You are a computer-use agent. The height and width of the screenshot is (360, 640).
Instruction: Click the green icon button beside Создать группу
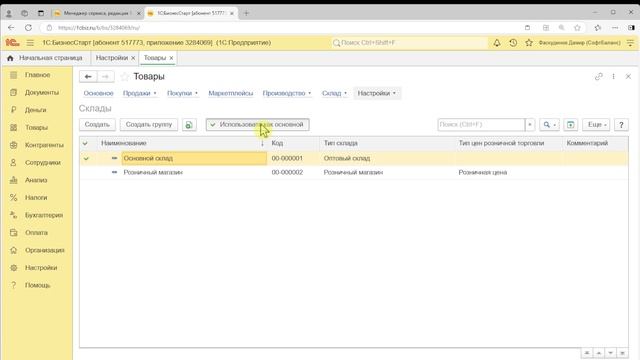point(189,125)
